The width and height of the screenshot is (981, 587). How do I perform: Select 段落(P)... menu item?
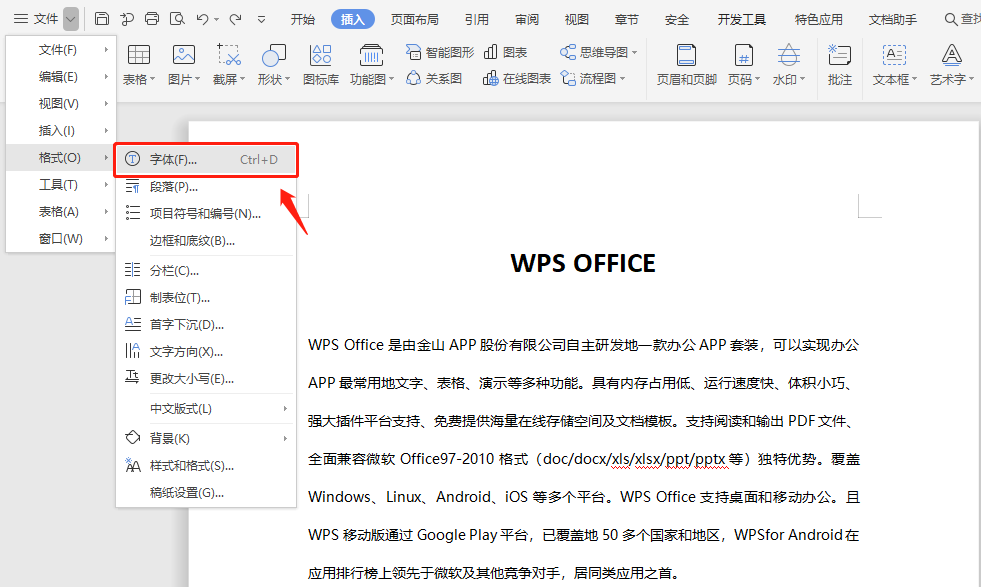tap(206, 186)
